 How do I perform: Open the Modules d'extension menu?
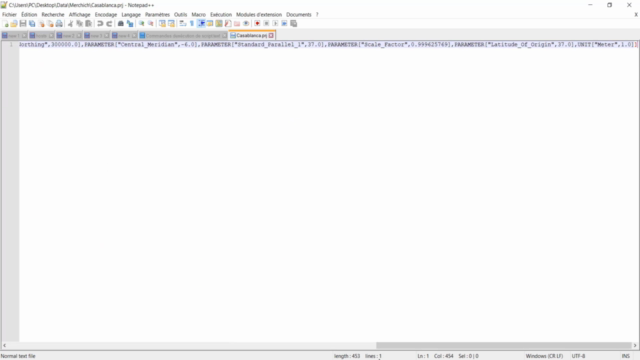click(259, 15)
